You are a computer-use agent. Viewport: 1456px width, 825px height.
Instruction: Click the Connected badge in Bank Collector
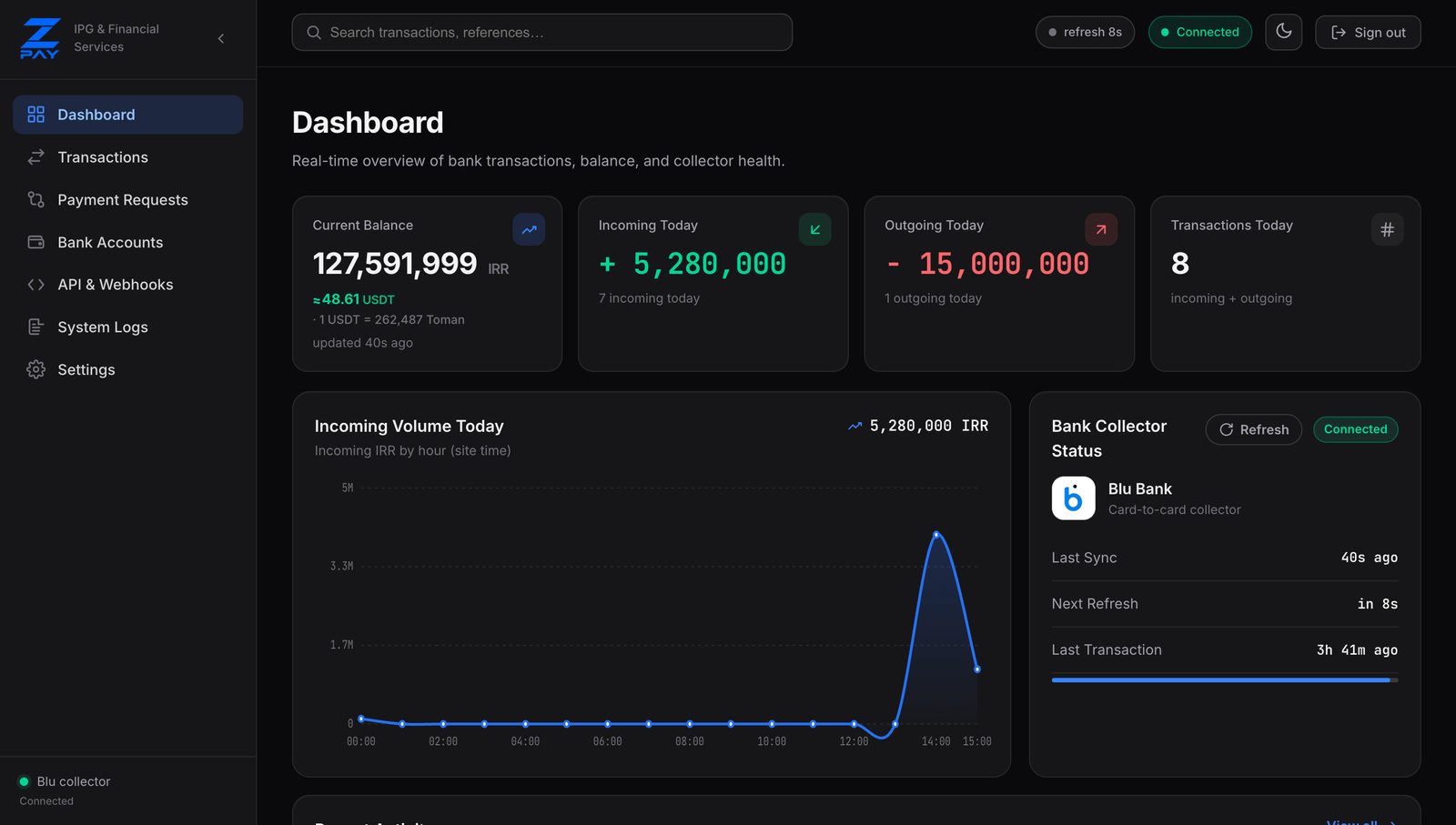pyautogui.click(x=1355, y=429)
